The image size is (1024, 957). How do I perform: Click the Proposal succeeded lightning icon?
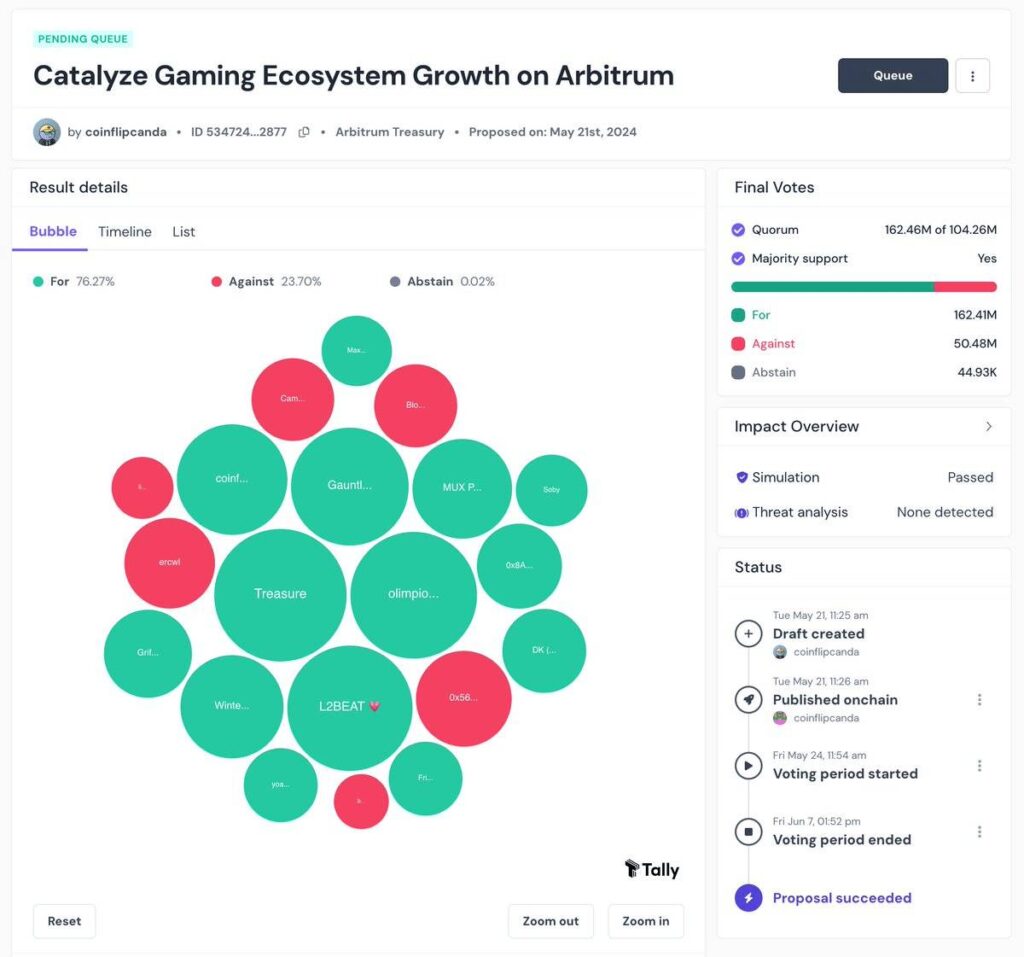click(x=748, y=898)
